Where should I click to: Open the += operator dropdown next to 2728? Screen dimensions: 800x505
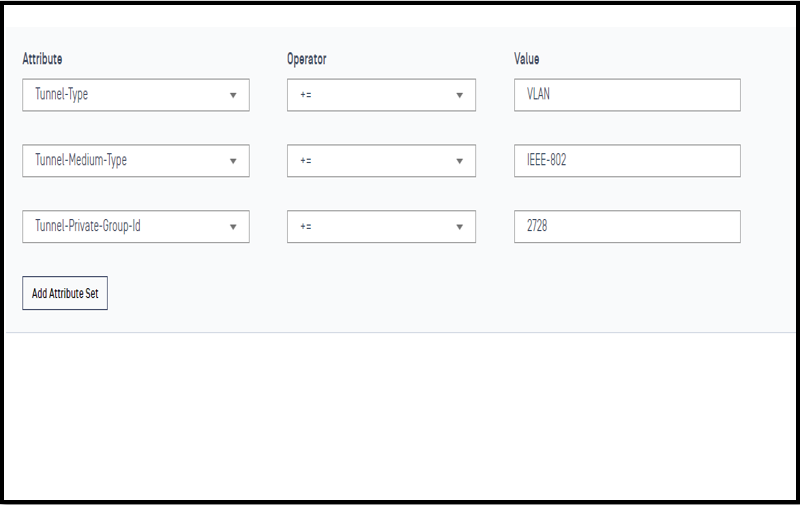(x=381, y=226)
